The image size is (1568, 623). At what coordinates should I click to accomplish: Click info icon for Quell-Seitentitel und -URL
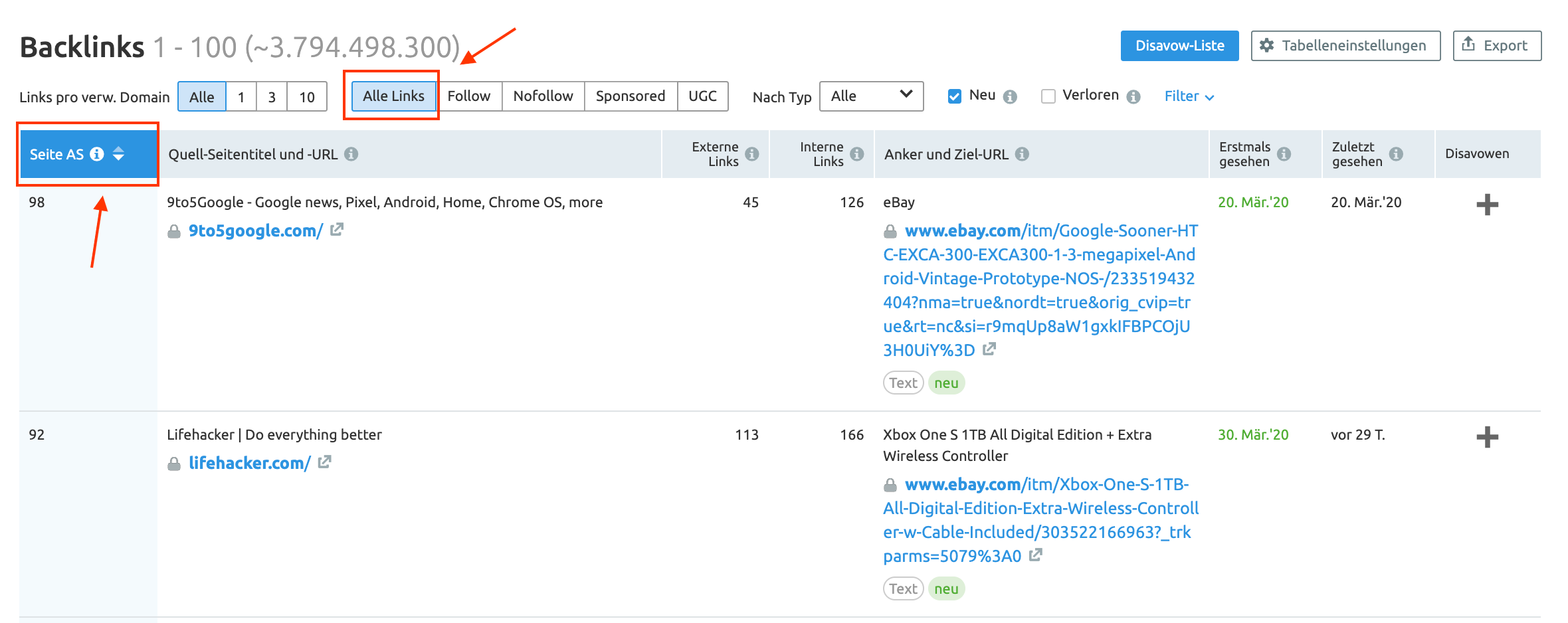click(x=351, y=154)
